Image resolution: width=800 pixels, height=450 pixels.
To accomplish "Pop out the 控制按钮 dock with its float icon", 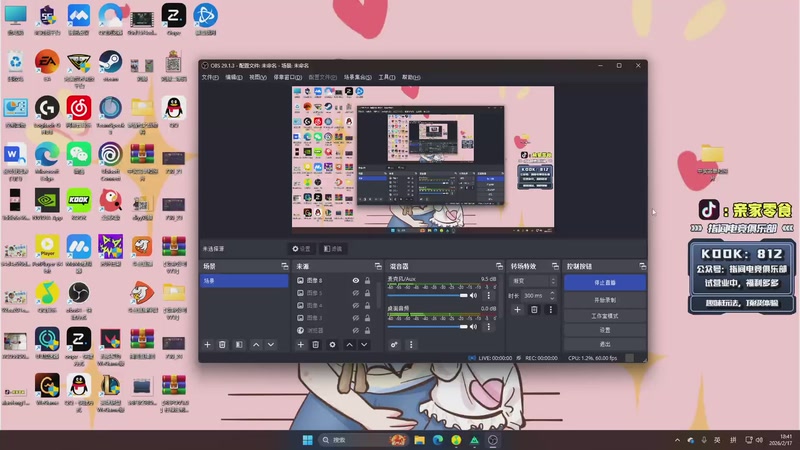I will (x=642, y=266).
